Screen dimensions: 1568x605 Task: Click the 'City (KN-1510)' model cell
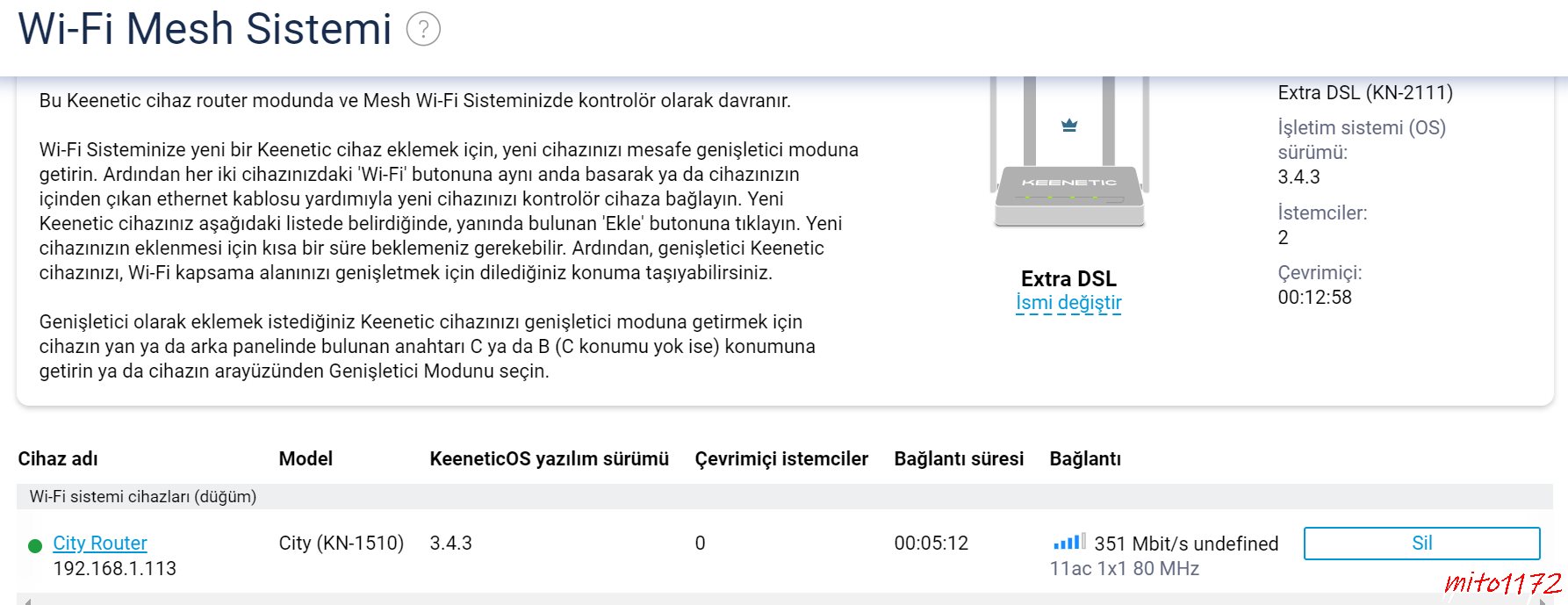point(342,543)
